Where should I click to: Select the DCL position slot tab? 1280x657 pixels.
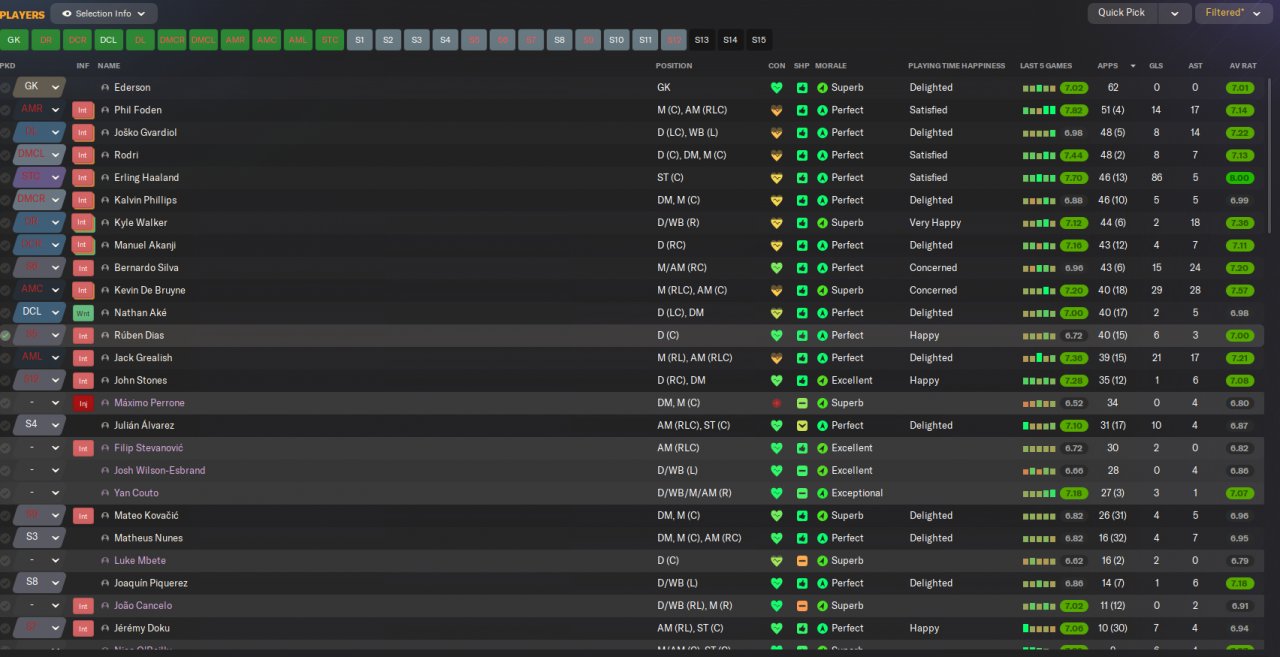[108, 40]
